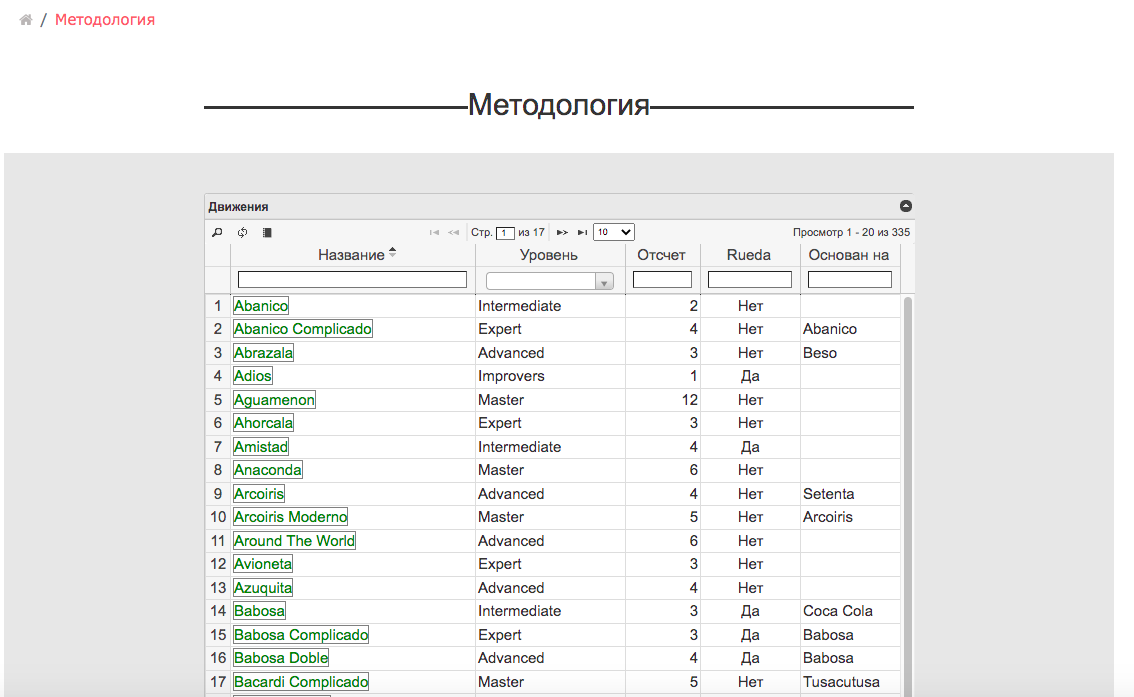Screen dimensions: 1134x697
Task: Click Нет in Around The World row
Action: (751, 541)
